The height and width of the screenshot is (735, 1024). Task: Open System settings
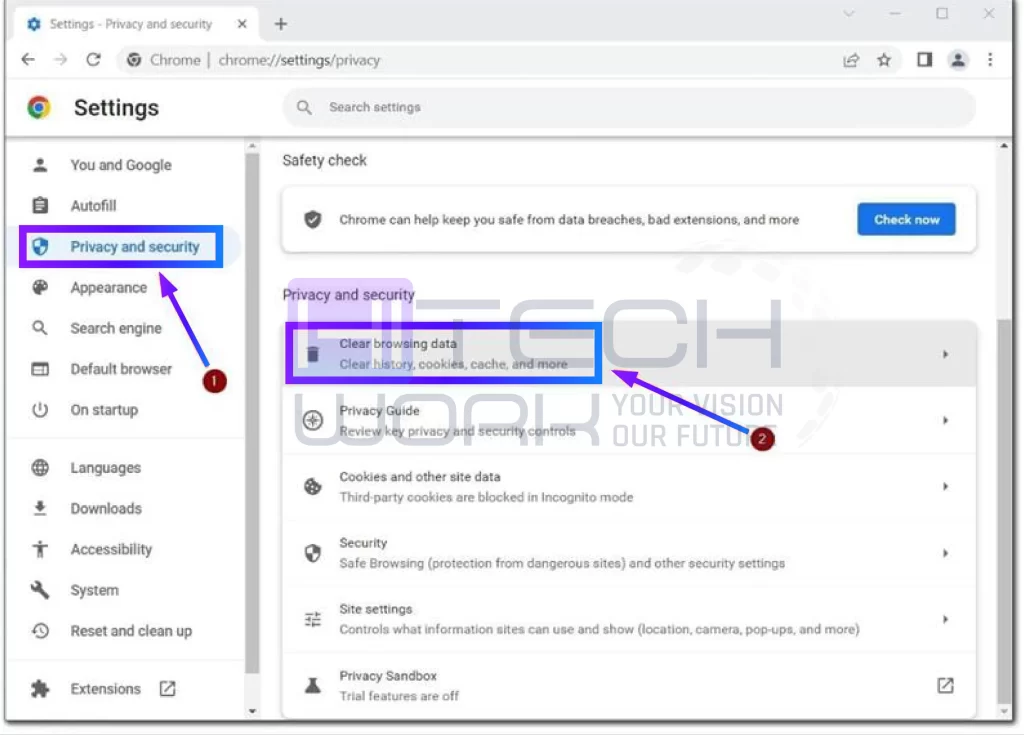coord(95,591)
